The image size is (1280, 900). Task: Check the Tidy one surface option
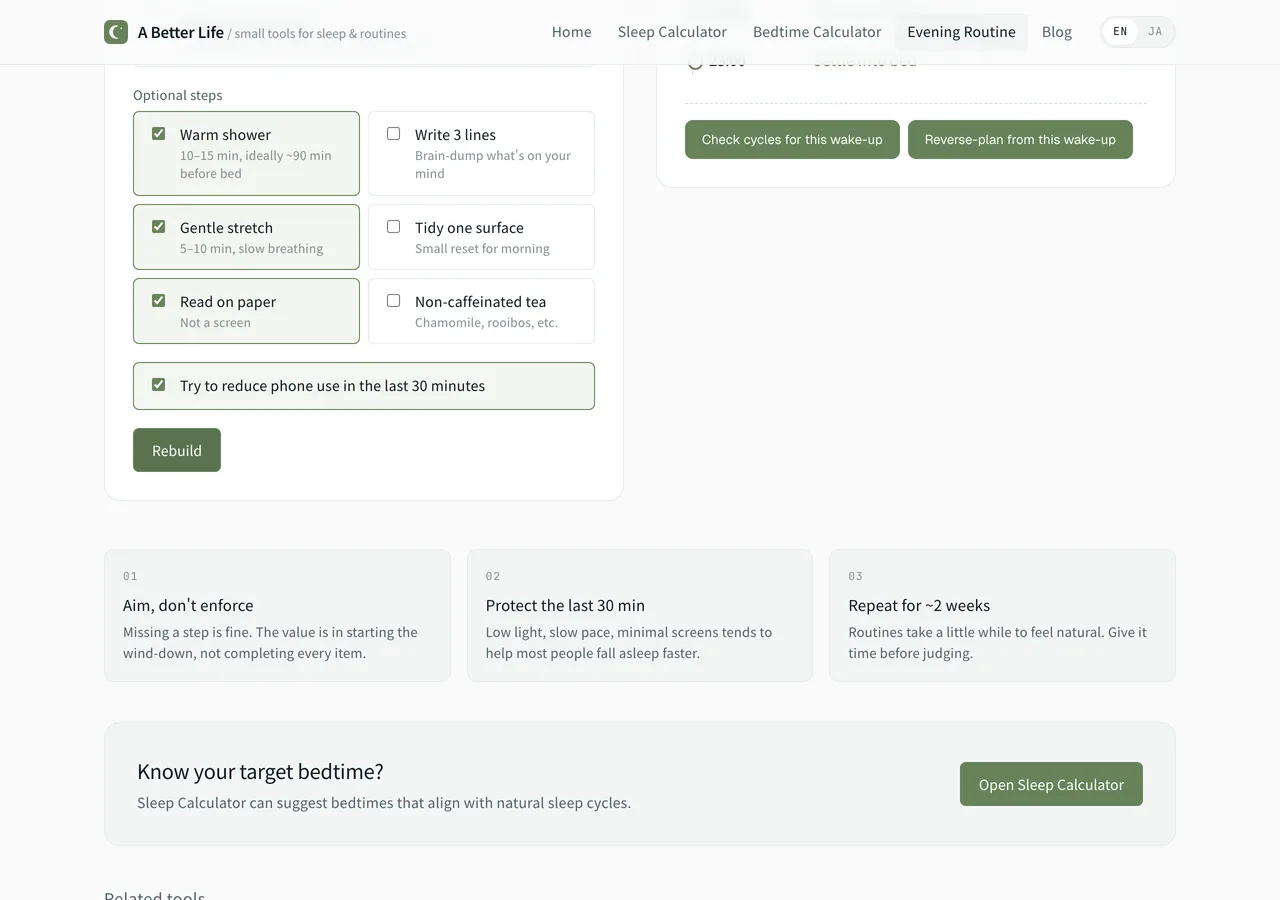click(393, 226)
